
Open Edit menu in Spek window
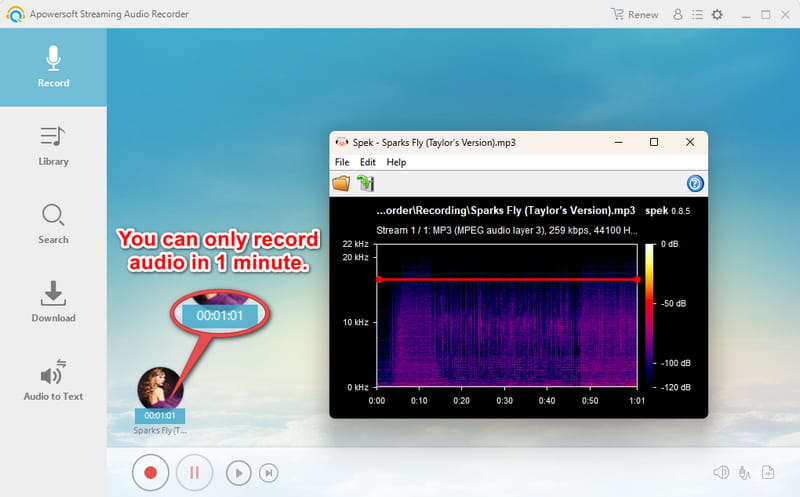pyautogui.click(x=367, y=162)
